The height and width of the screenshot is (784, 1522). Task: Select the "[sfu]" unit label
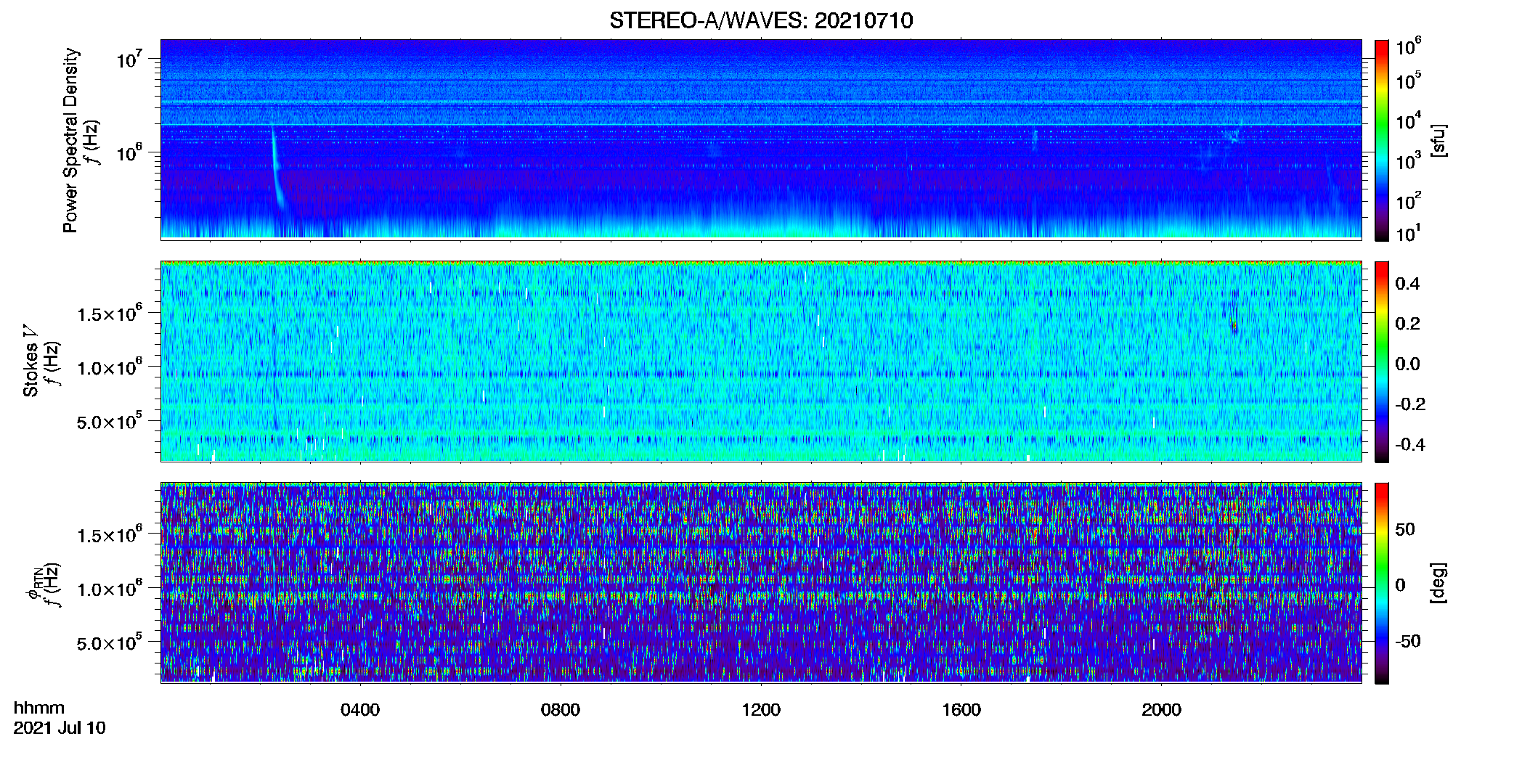[x=1438, y=140]
